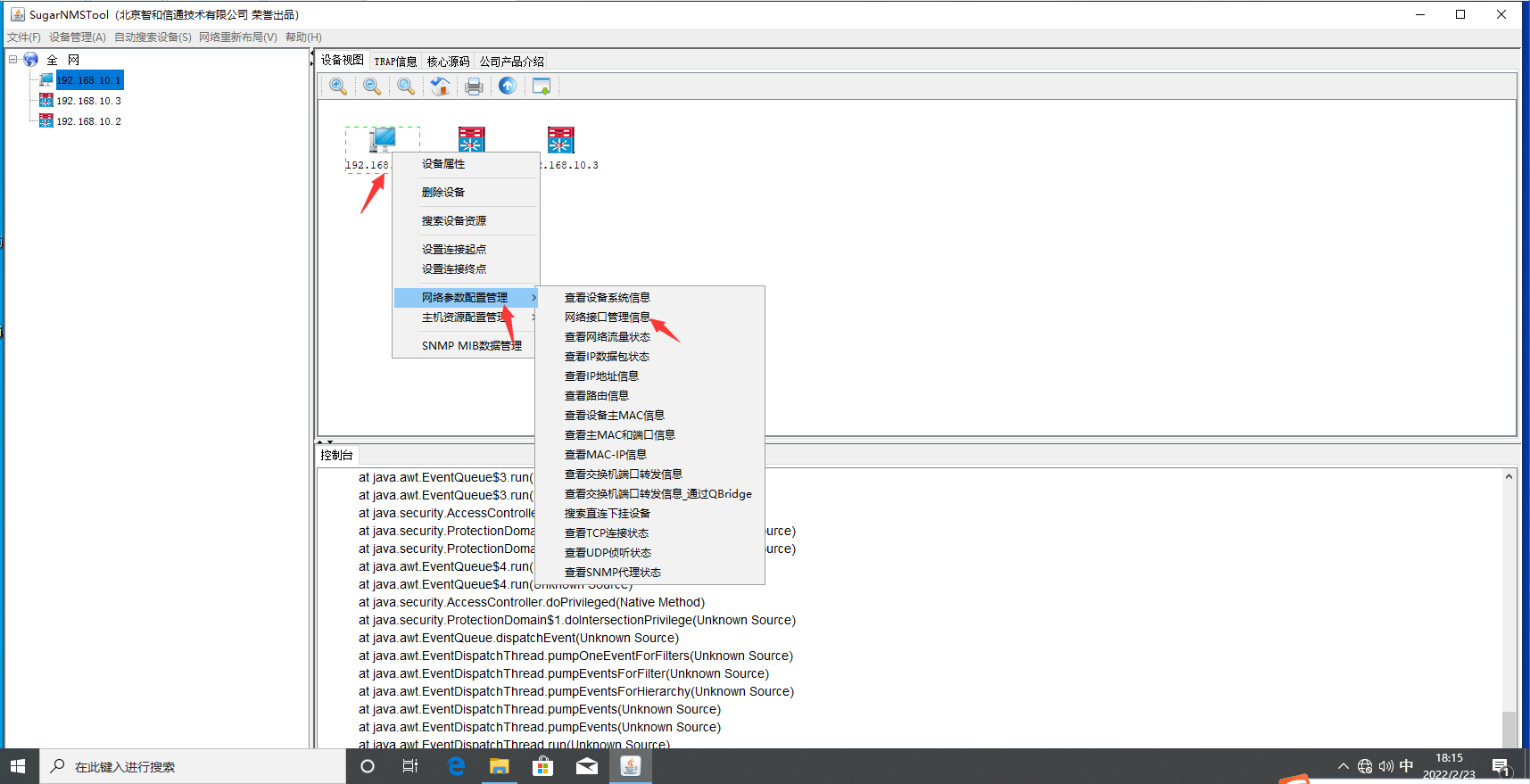
Task: Open the Mail app from the taskbar
Action: pos(586,766)
